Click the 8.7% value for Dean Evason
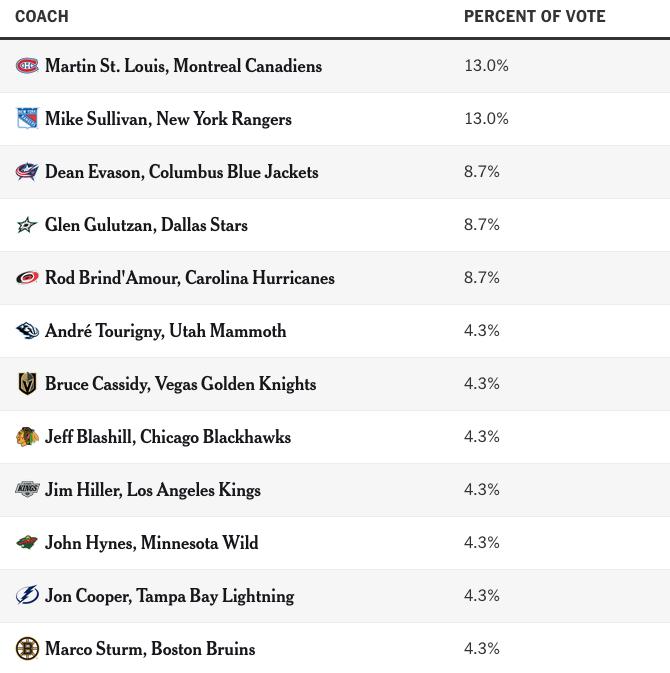 482,172
